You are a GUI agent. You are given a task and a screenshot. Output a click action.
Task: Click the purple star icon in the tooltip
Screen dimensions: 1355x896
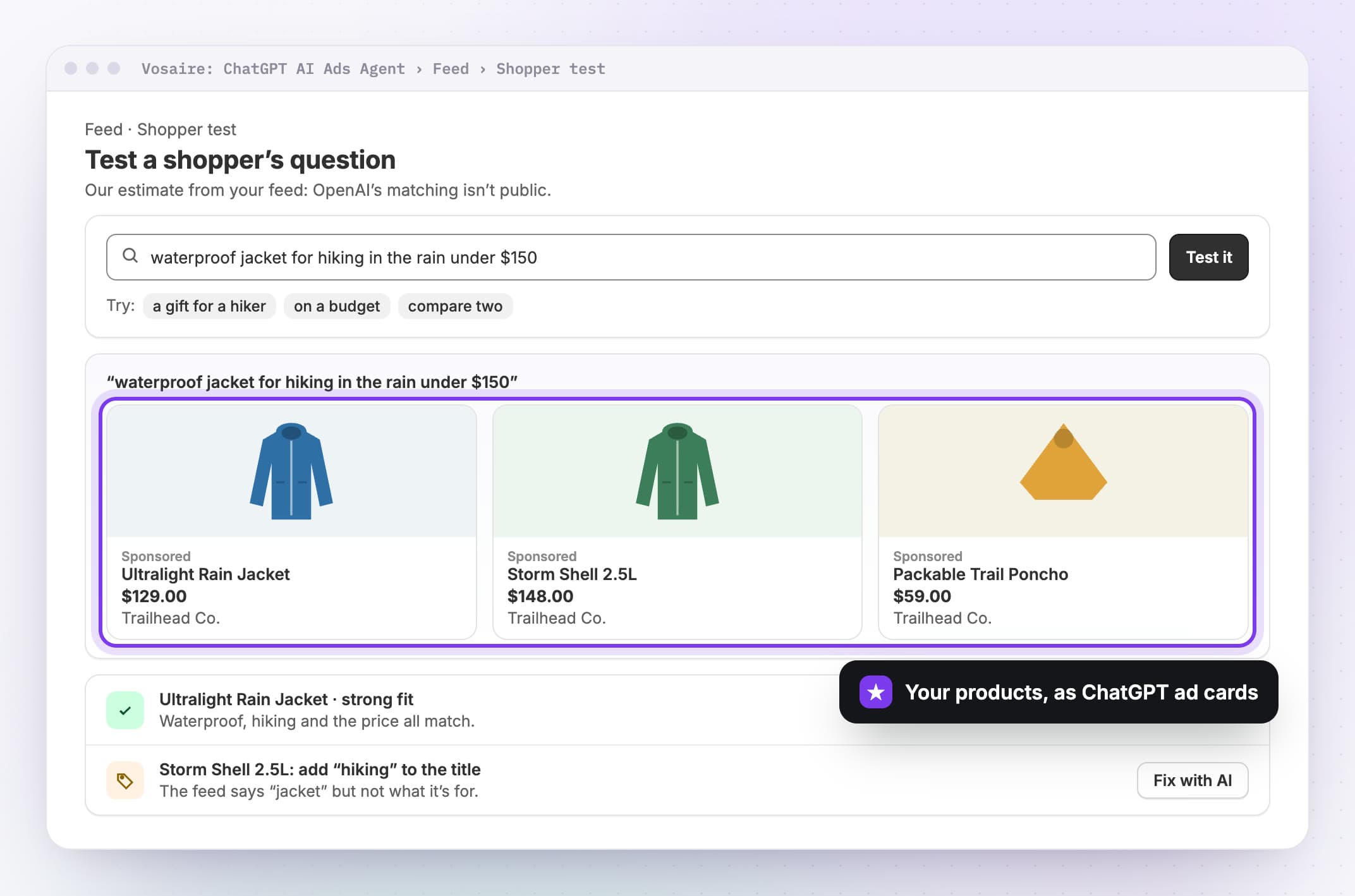pos(875,692)
